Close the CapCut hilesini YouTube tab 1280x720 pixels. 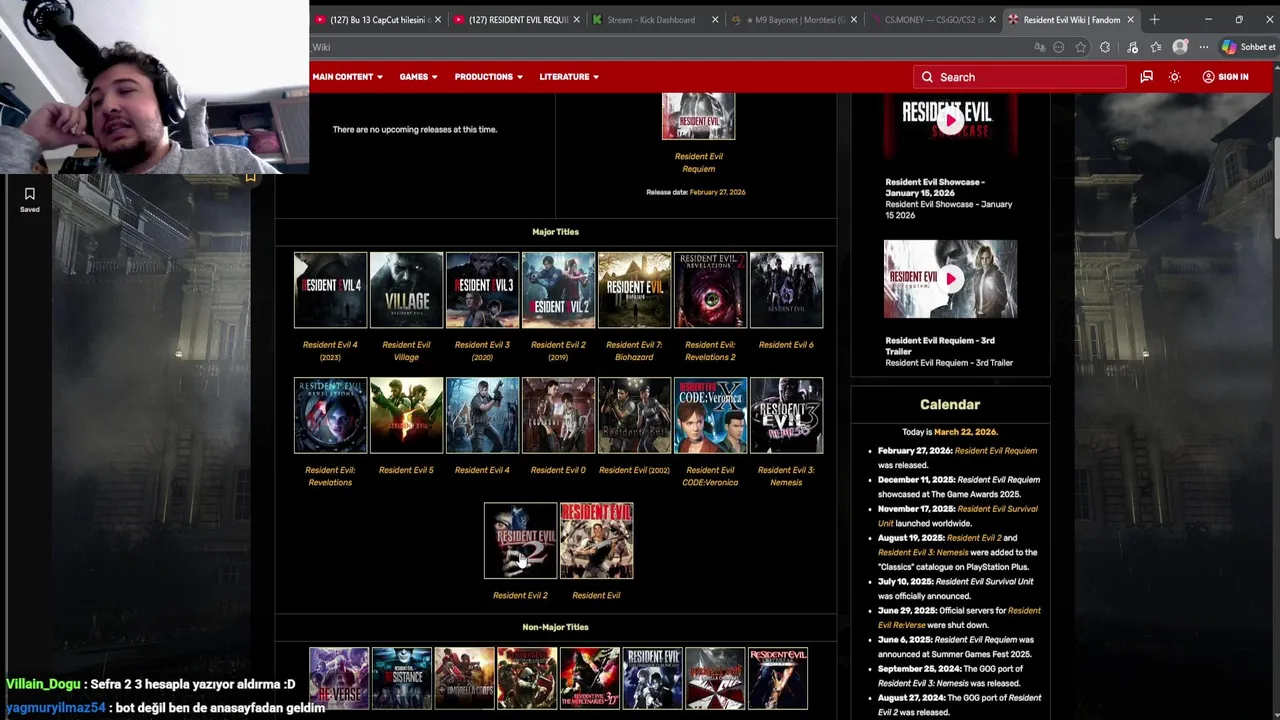[438, 20]
